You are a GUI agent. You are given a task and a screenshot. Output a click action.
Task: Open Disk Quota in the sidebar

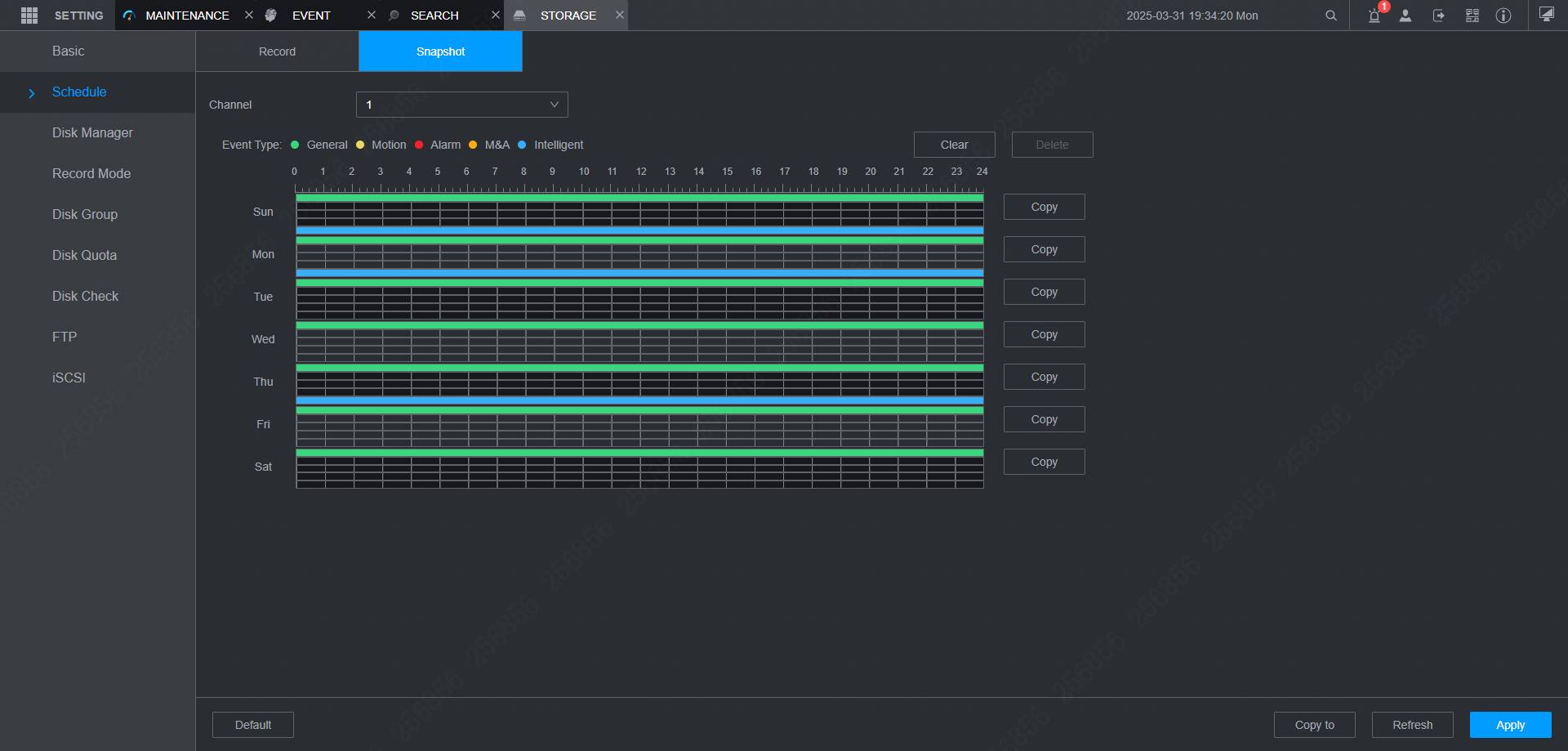(x=97, y=256)
